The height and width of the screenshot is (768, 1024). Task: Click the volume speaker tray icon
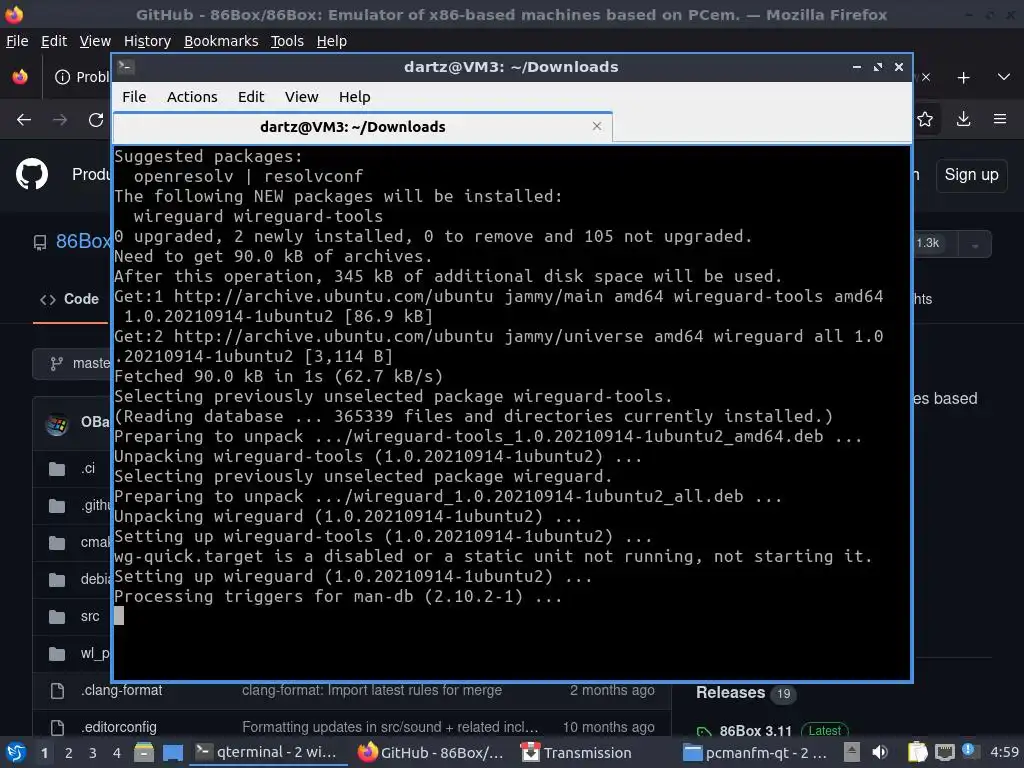tap(880, 752)
